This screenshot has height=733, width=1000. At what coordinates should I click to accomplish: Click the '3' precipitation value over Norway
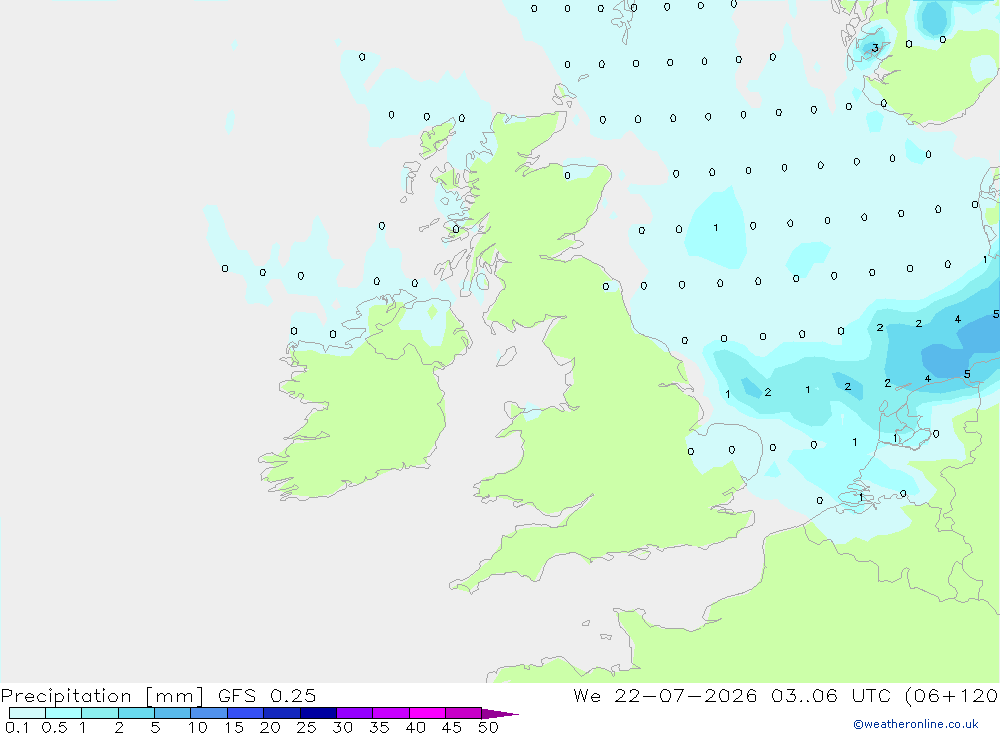tap(875, 48)
